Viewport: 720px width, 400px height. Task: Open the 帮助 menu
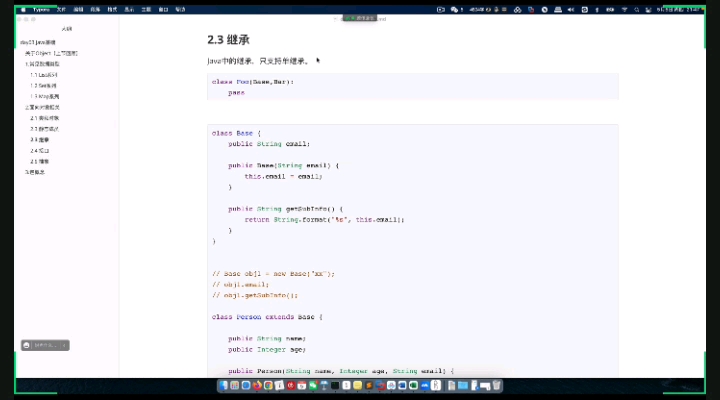coord(180,9)
